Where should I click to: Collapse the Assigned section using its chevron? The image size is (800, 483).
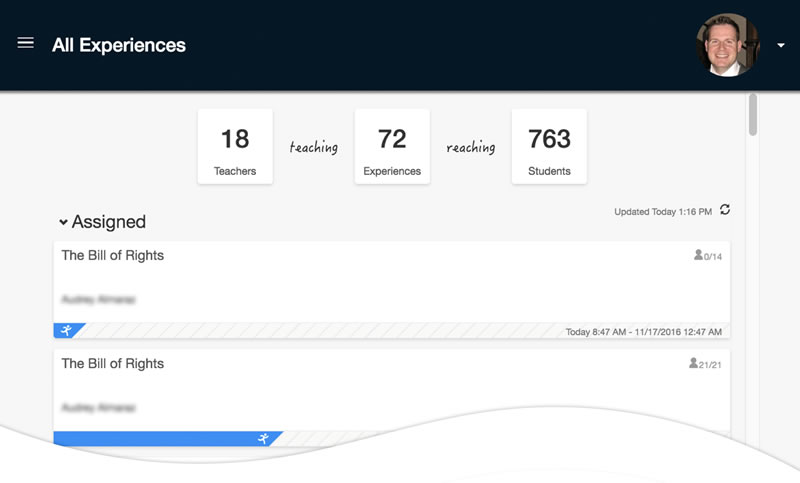63,222
